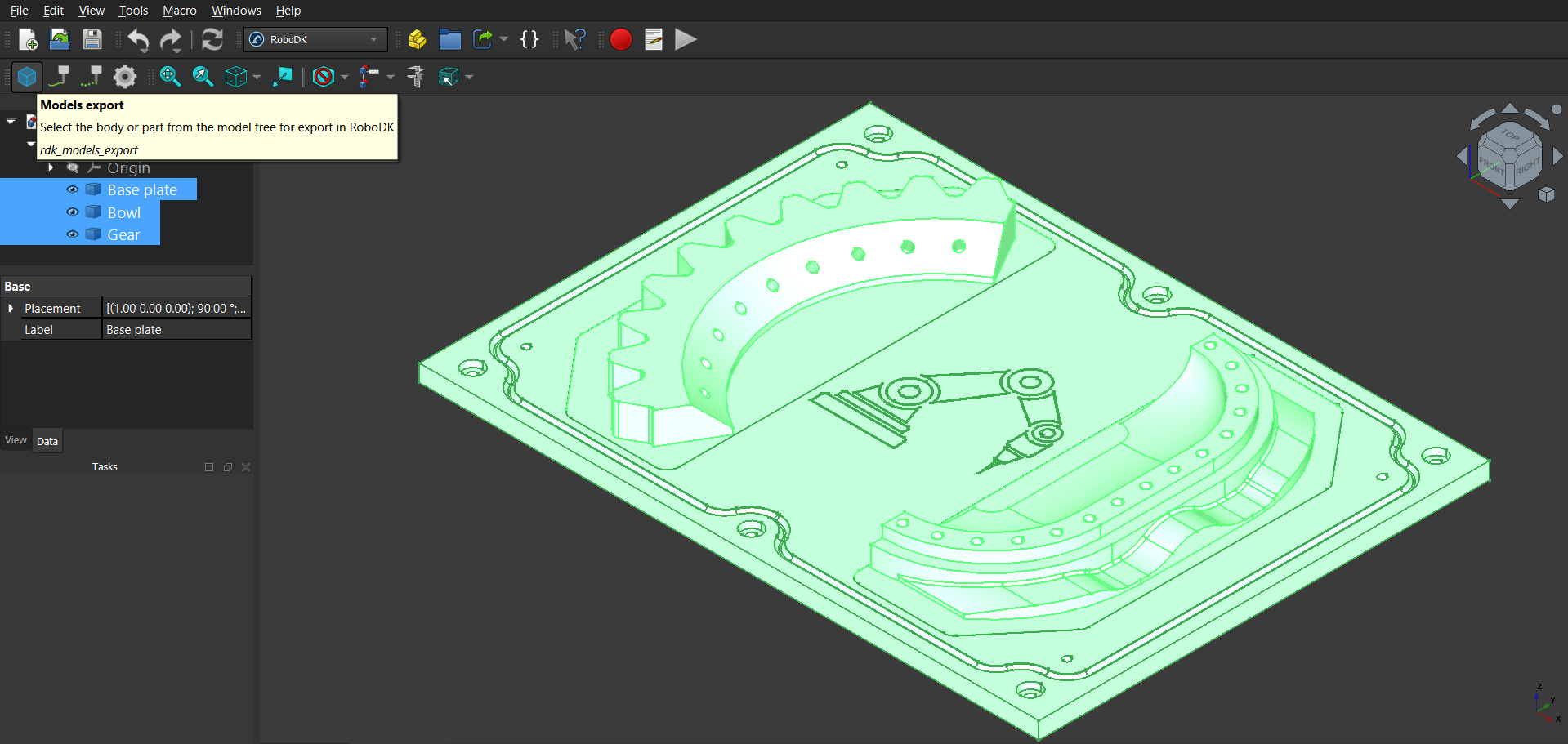1568x744 pixels.
Task: Hide the Gear using its eye icon
Action: click(72, 234)
